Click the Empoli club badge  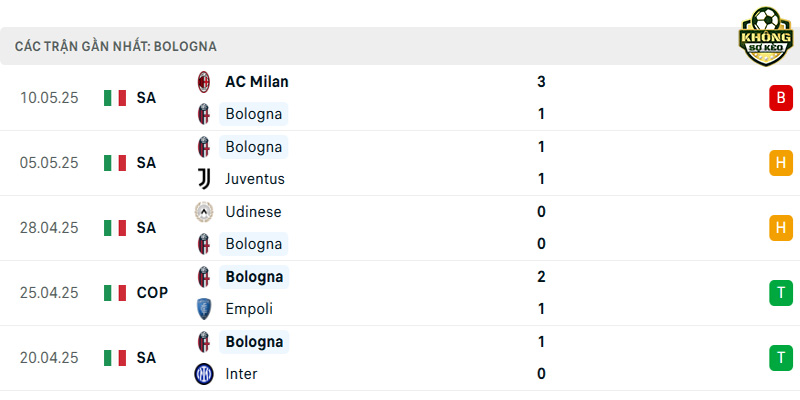point(204,309)
